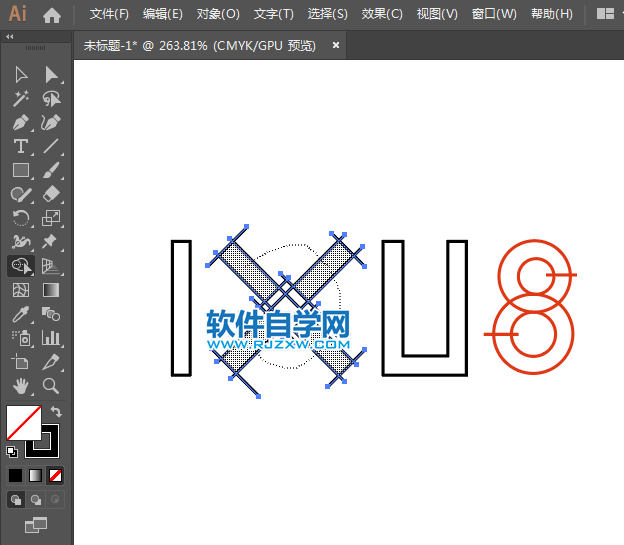Select the Direct Selection tool
Viewport: 624px width, 545px height.
click(x=51, y=75)
